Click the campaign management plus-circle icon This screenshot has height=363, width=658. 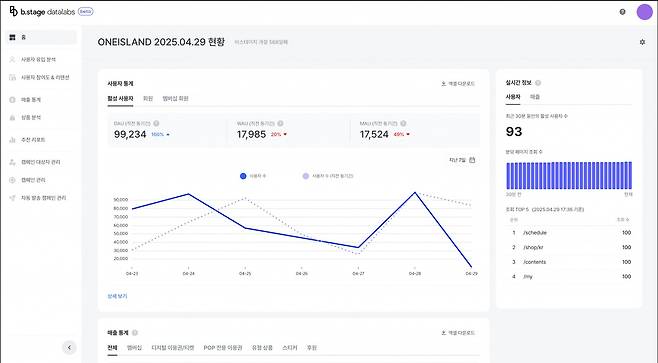(x=13, y=180)
